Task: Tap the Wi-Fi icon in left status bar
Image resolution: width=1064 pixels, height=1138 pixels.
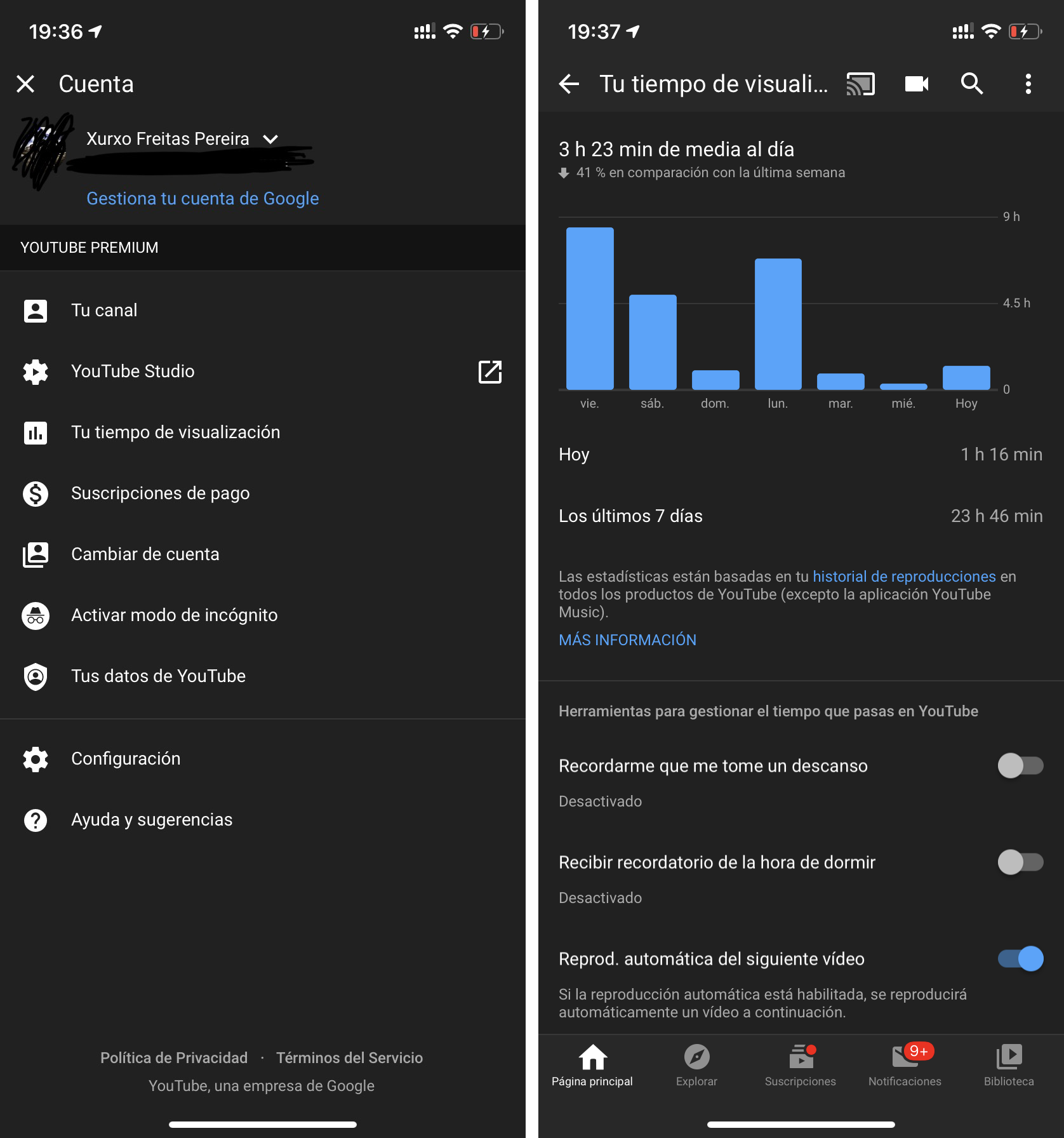Action: 453,31
